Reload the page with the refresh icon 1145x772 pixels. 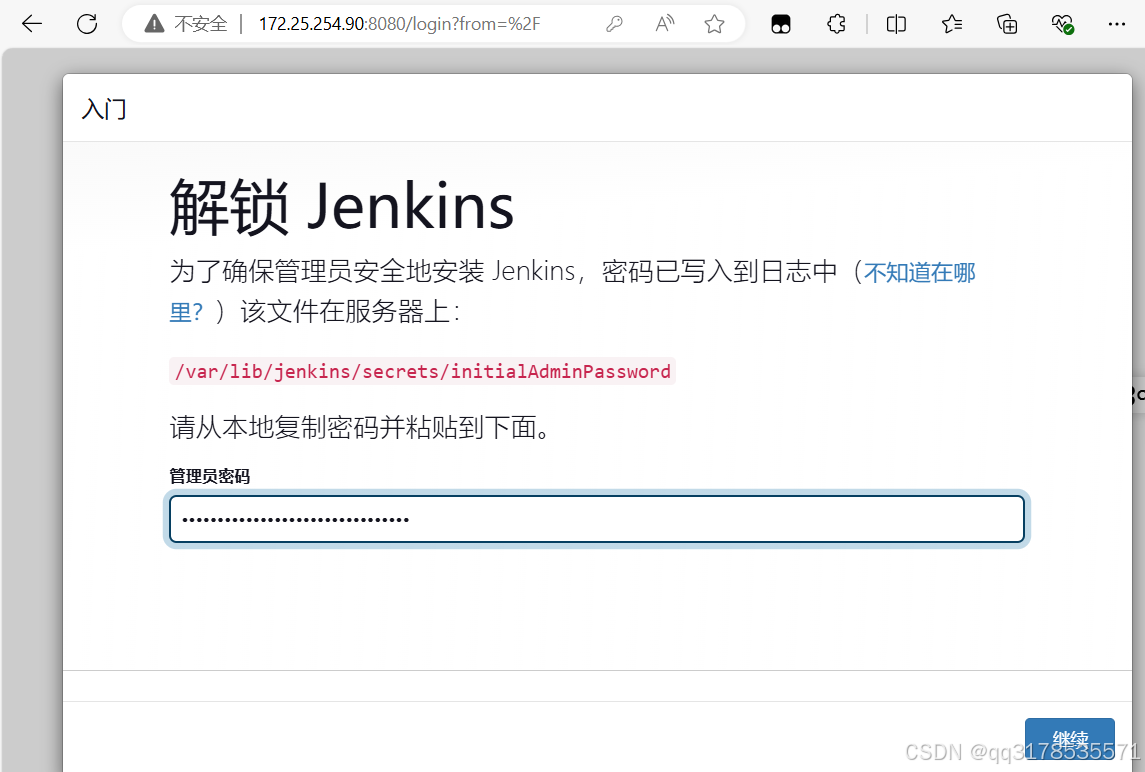[x=87, y=24]
